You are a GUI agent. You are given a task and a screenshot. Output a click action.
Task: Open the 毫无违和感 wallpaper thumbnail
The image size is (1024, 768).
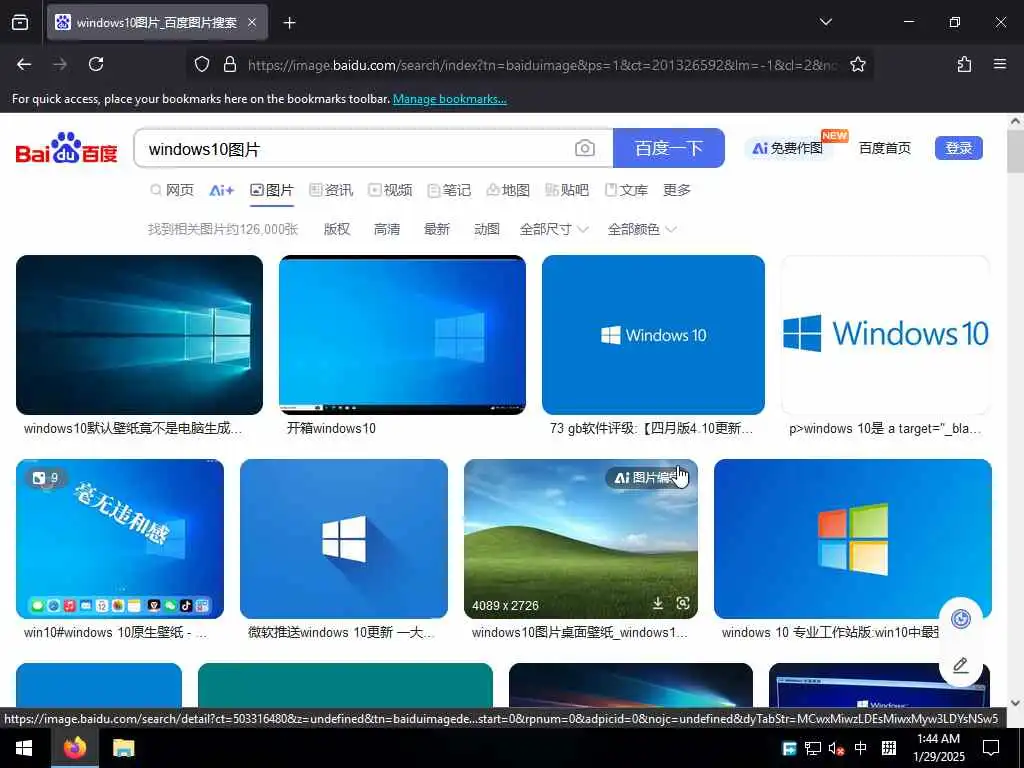pyautogui.click(x=120, y=539)
